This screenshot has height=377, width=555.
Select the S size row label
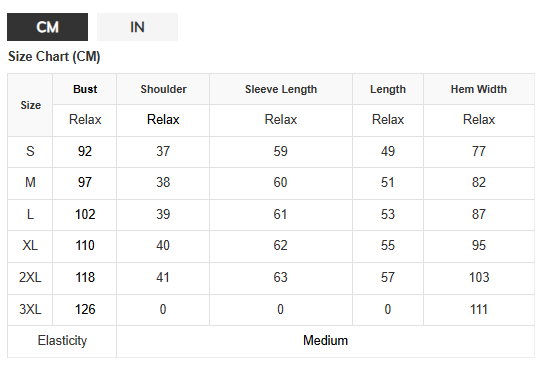click(30, 152)
